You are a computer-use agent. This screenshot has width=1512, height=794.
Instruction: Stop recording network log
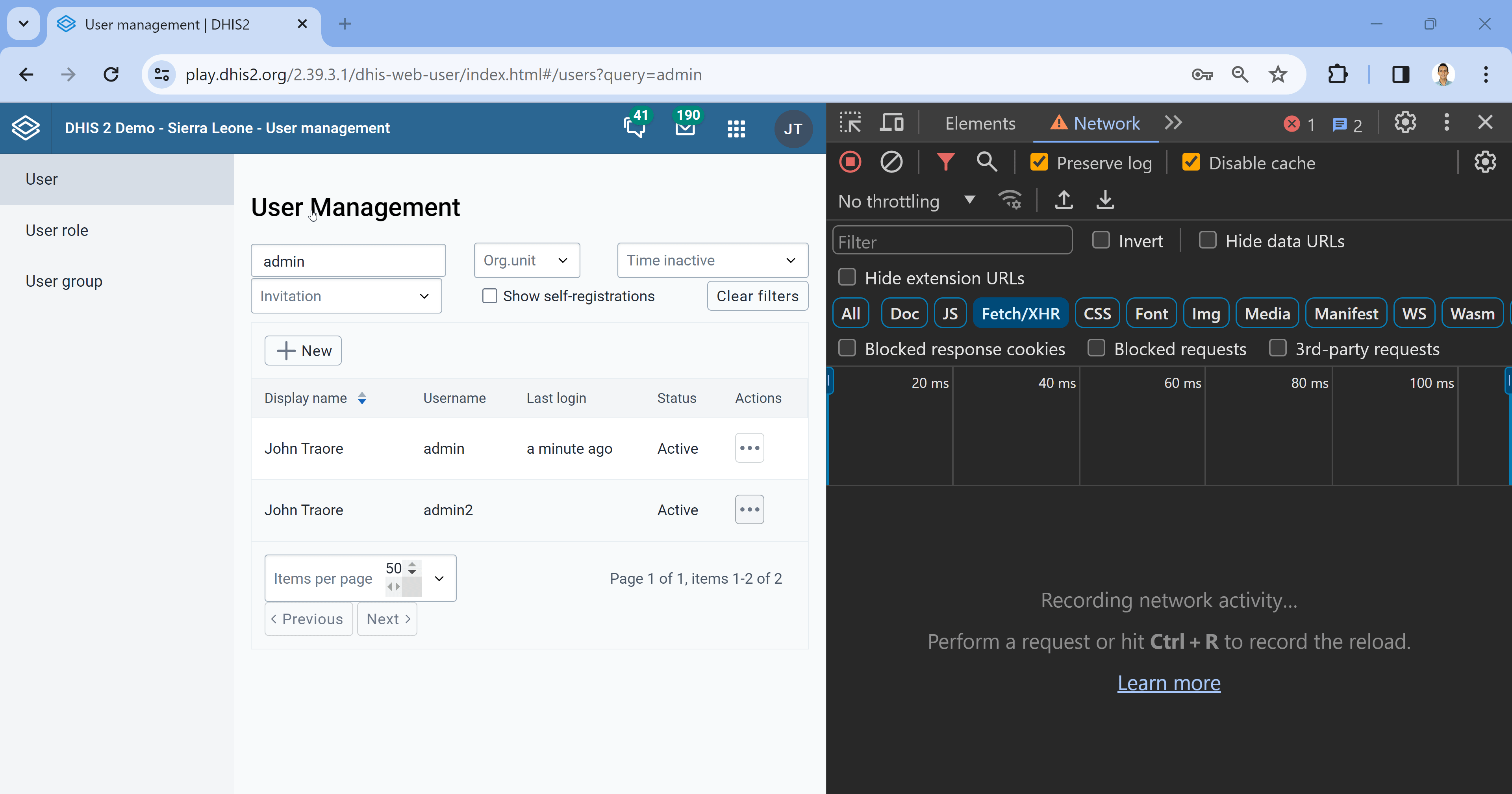tap(850, 162)
